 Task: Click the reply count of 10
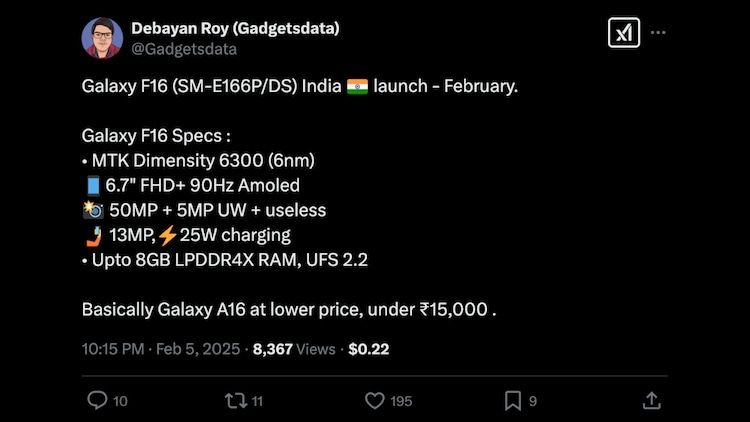tap(120, 401)
